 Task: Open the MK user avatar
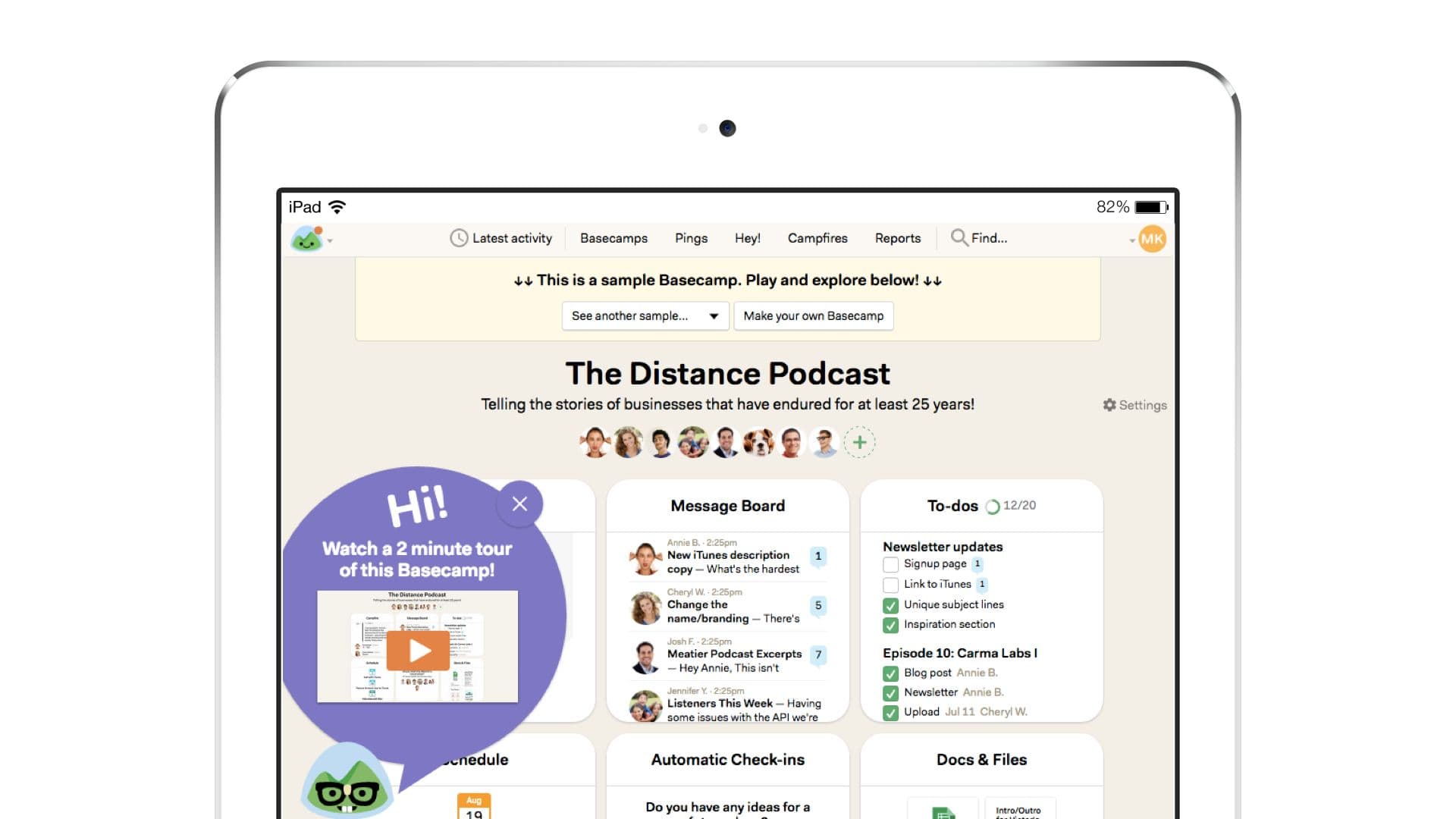coord(1152,239)
